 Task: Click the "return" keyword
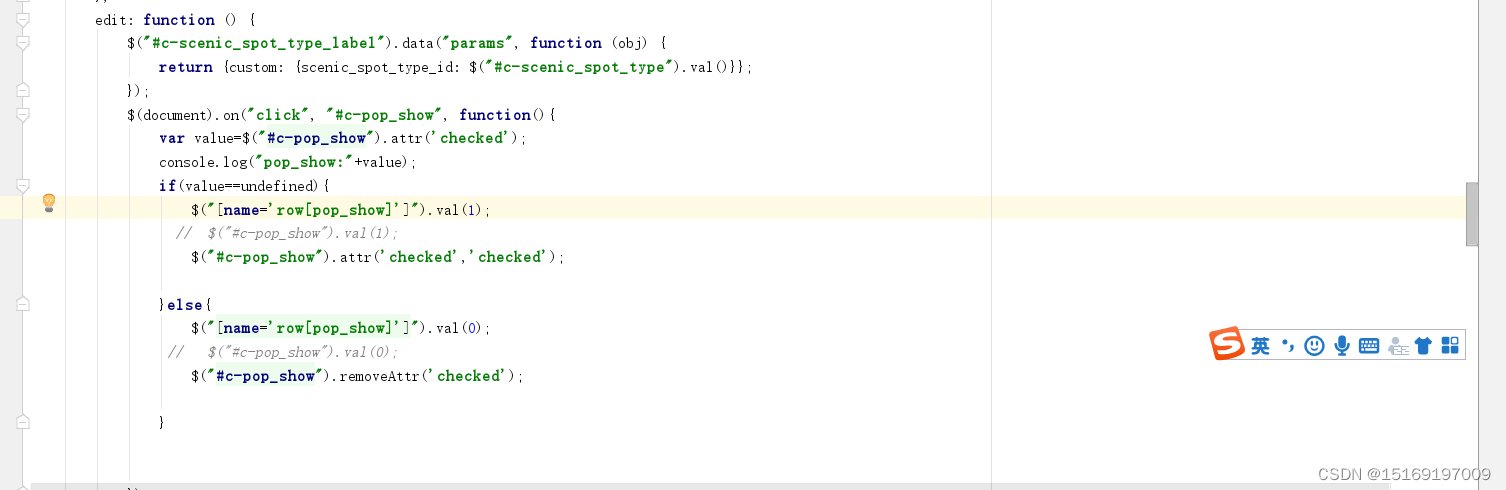coord(186,67)
